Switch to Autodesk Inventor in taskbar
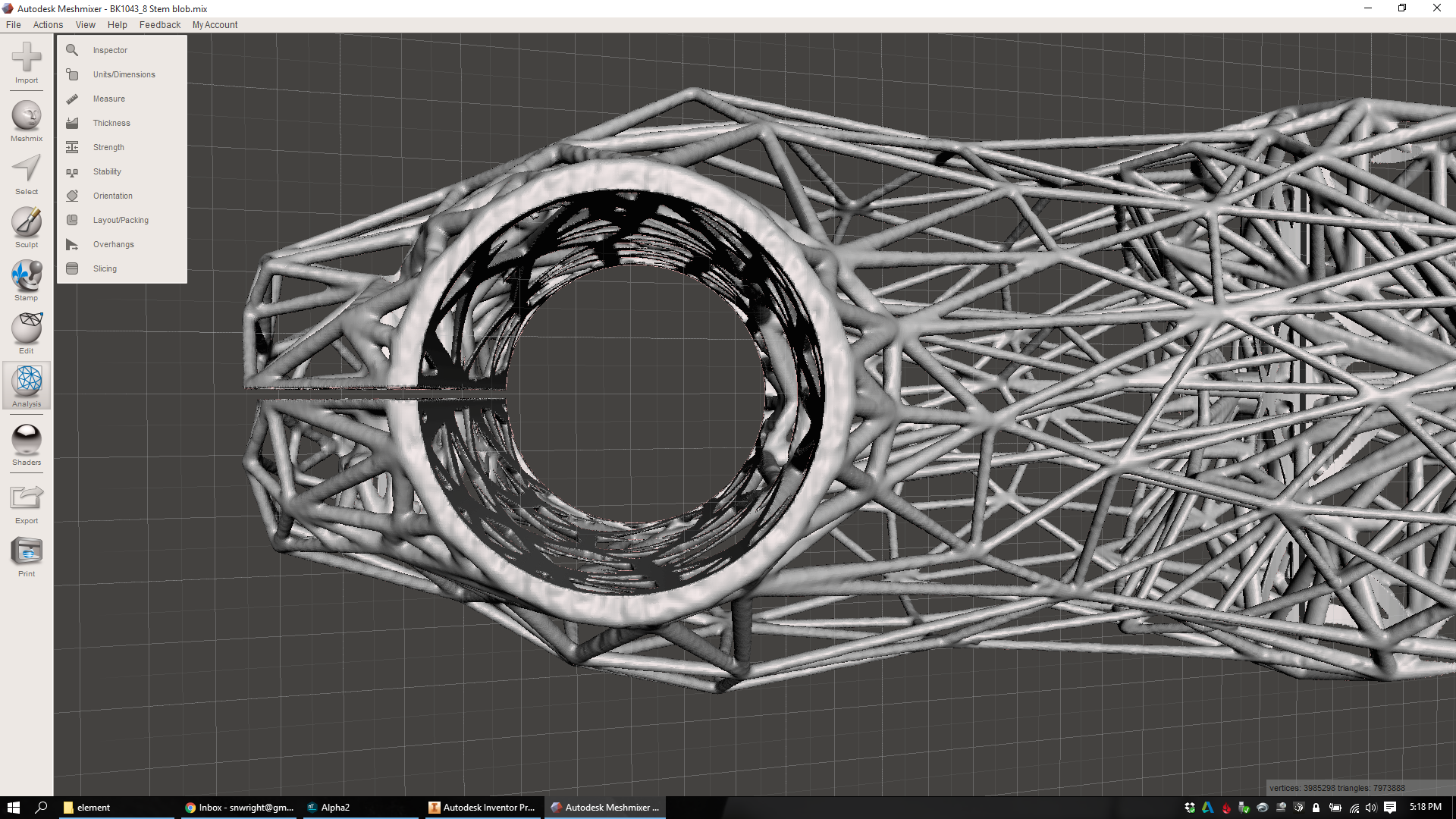This screenshot has height=819, width=1456. pos(482,808)
